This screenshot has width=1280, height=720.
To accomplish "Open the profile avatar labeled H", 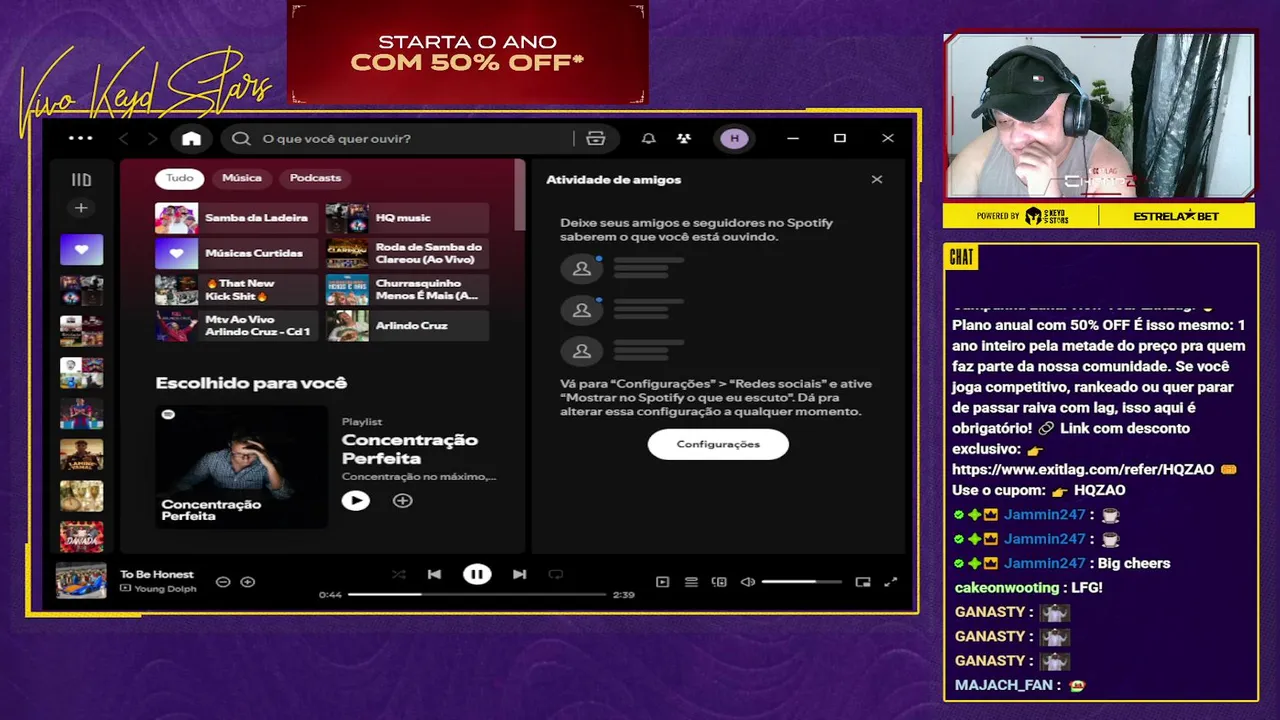I will [x=735, y=138].
